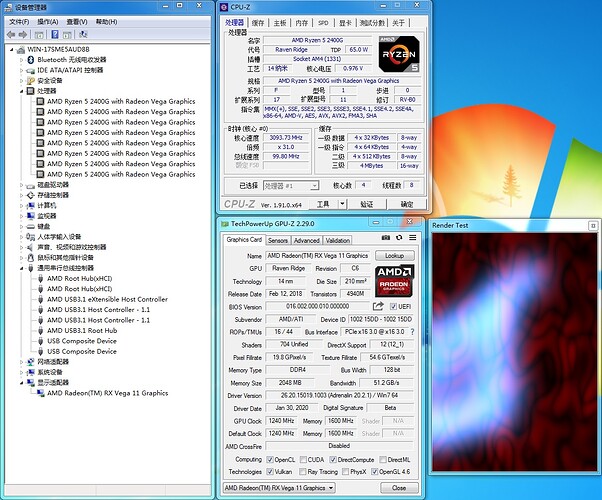The image size is (602, 500).
Task: Collapse the display adapters category
Action: click(22, 382)
